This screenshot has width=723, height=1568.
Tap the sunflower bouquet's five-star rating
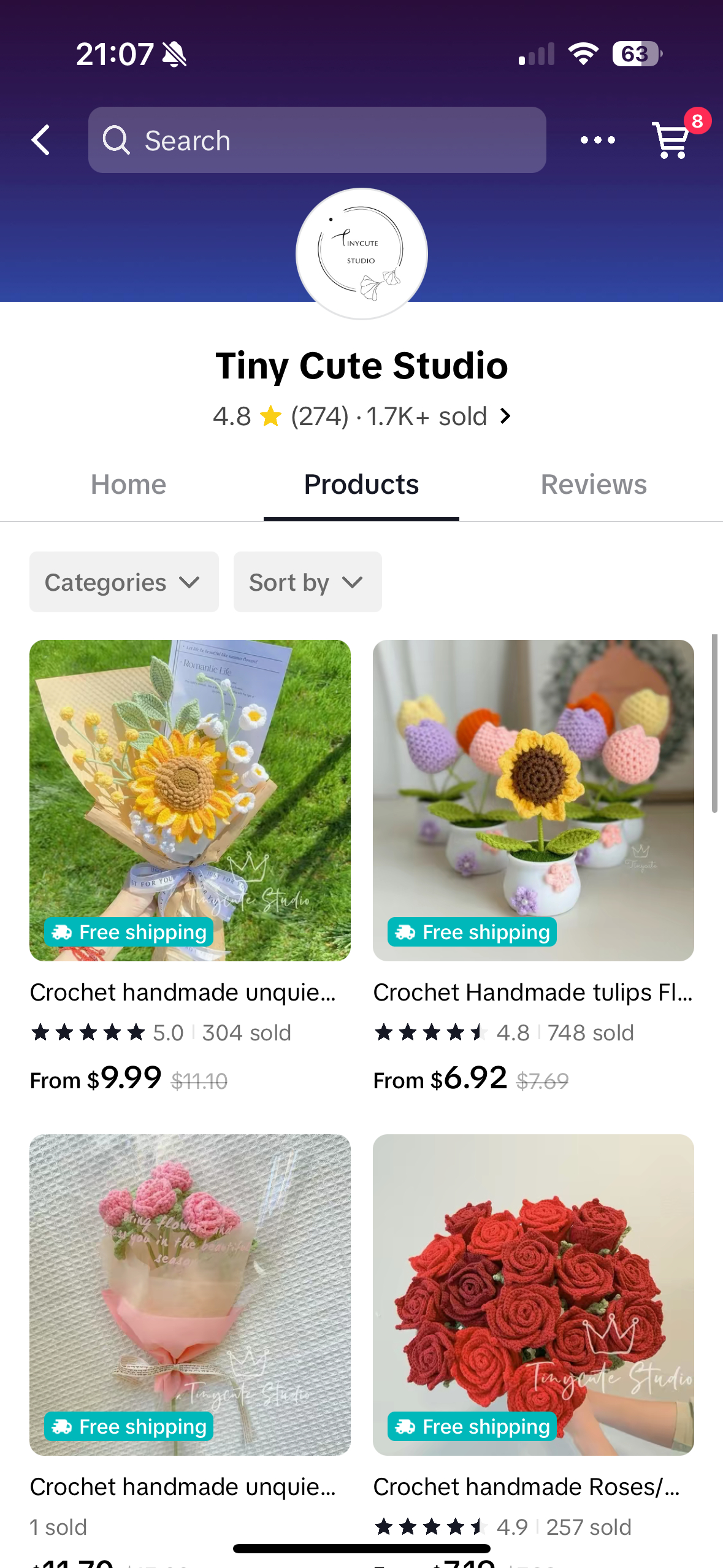[88, 1032]
